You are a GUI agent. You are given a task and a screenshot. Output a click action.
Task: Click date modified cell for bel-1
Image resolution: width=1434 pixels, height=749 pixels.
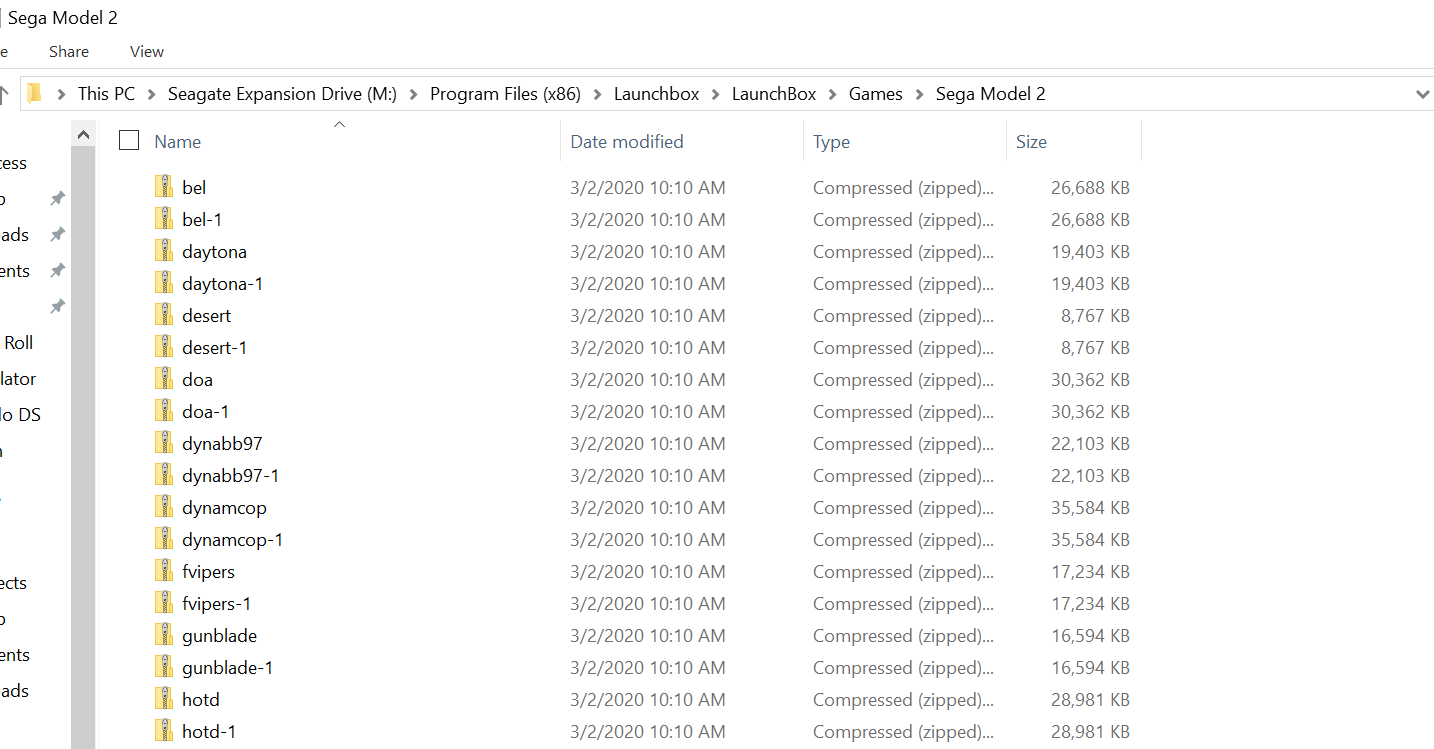click(648, 220)
